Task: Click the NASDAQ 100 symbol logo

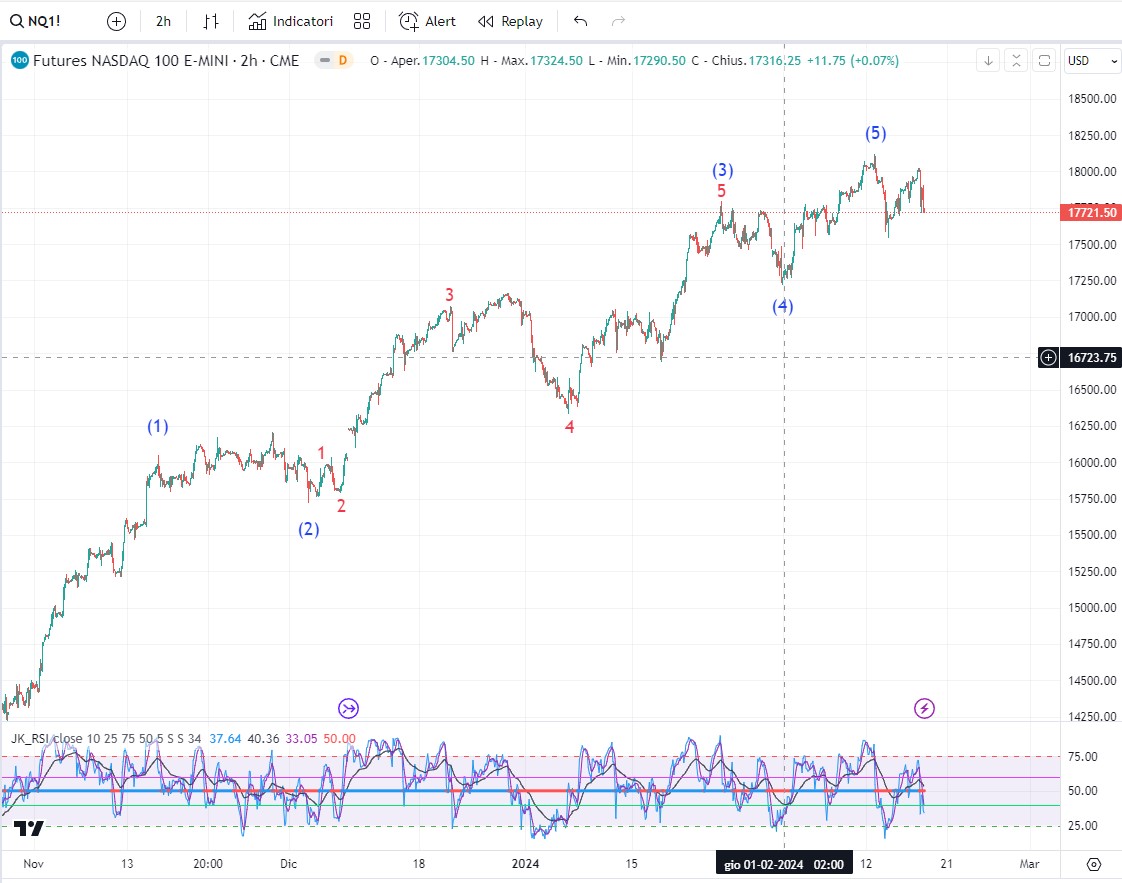Action: [19, 60]
